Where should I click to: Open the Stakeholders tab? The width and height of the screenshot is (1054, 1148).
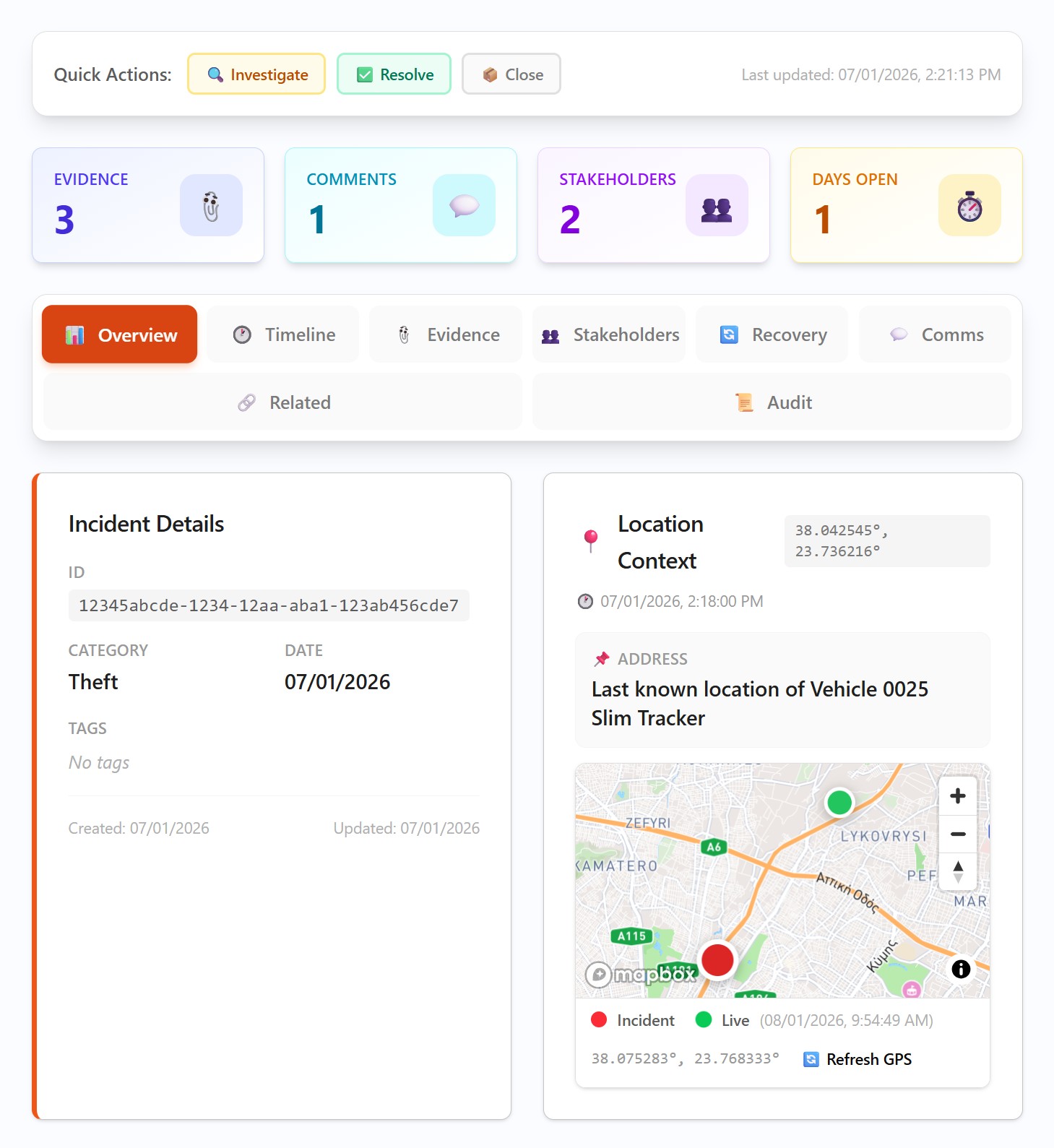coord(609,335)
